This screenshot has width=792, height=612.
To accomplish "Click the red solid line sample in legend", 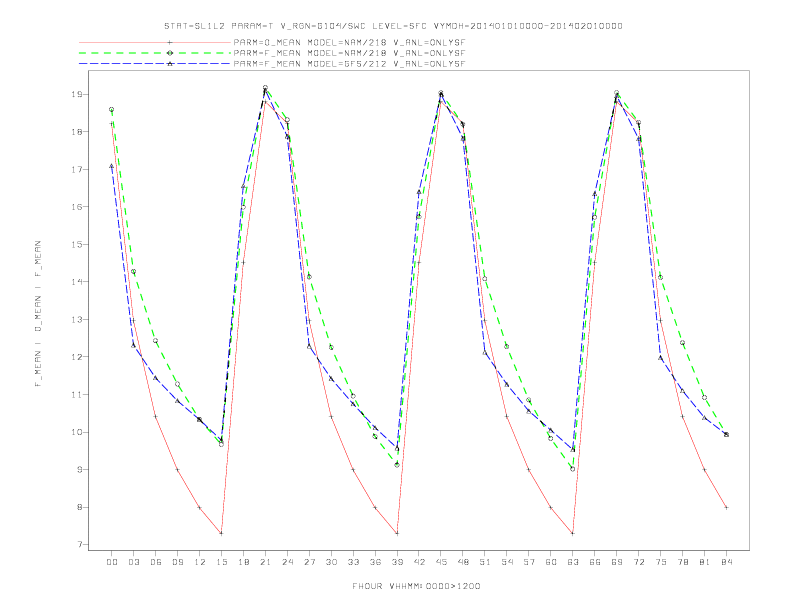I will coord(155,42).
